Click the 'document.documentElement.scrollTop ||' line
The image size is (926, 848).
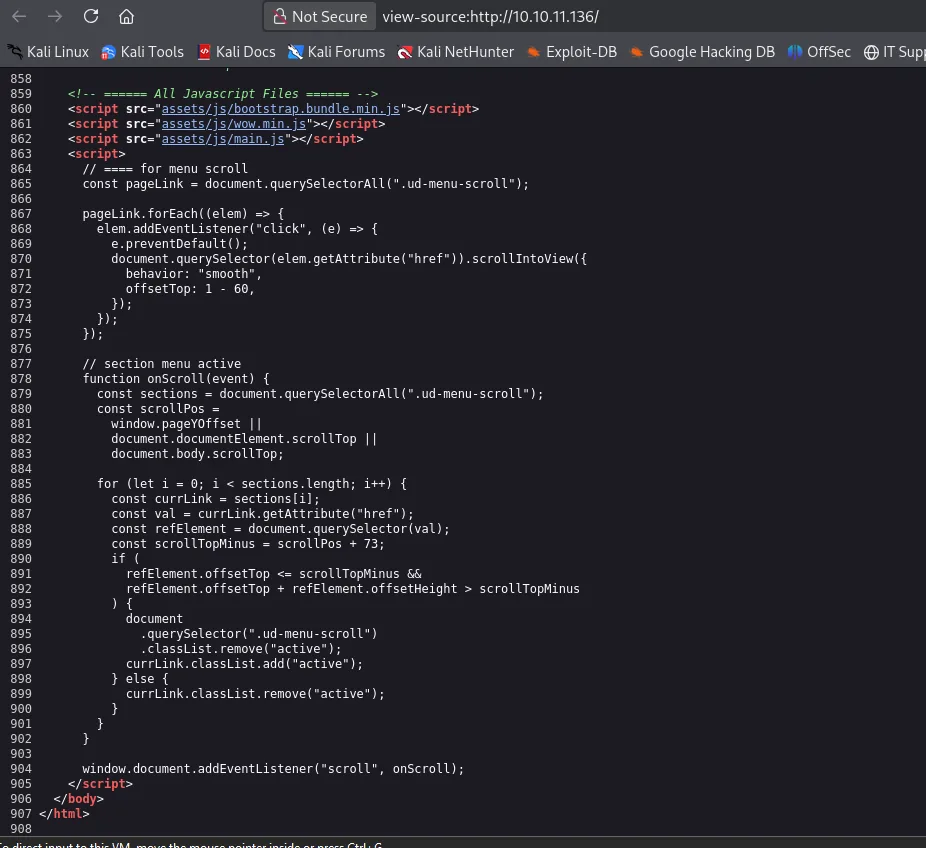(244, 439)
